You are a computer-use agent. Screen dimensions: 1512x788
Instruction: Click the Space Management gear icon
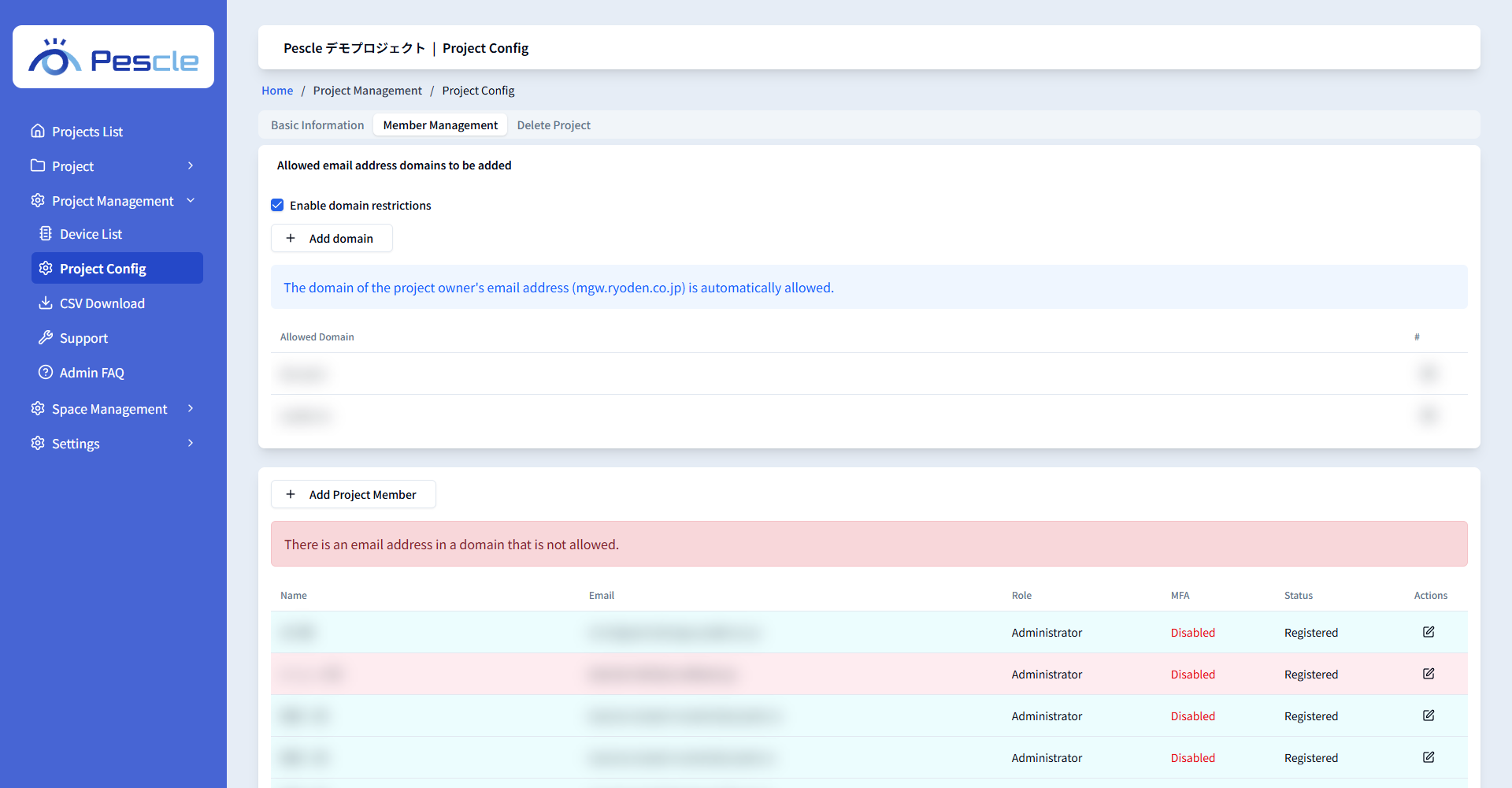pyautogui.click(x=38, y=408)
